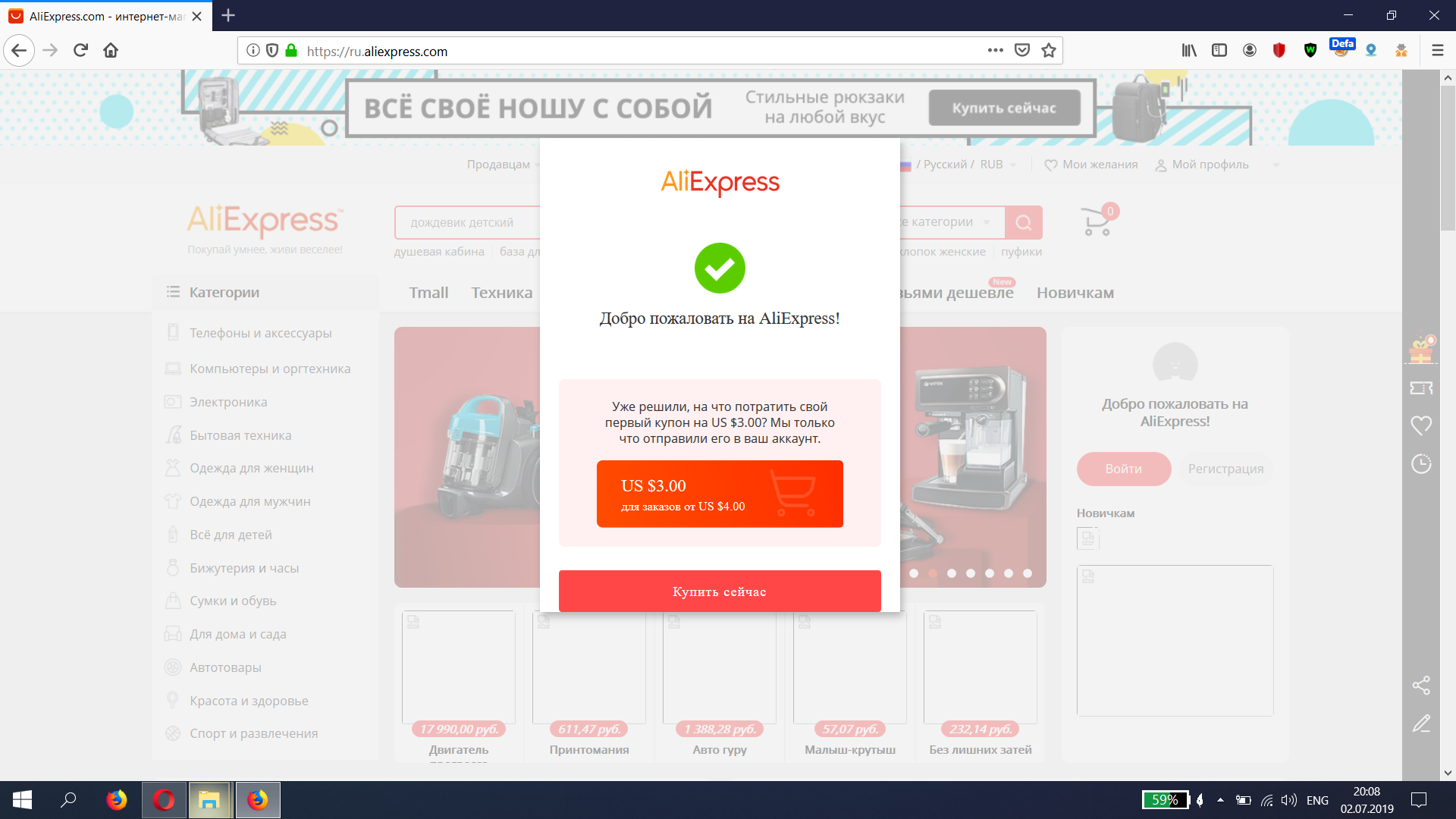Open the red shield extension

point(1279,51)
